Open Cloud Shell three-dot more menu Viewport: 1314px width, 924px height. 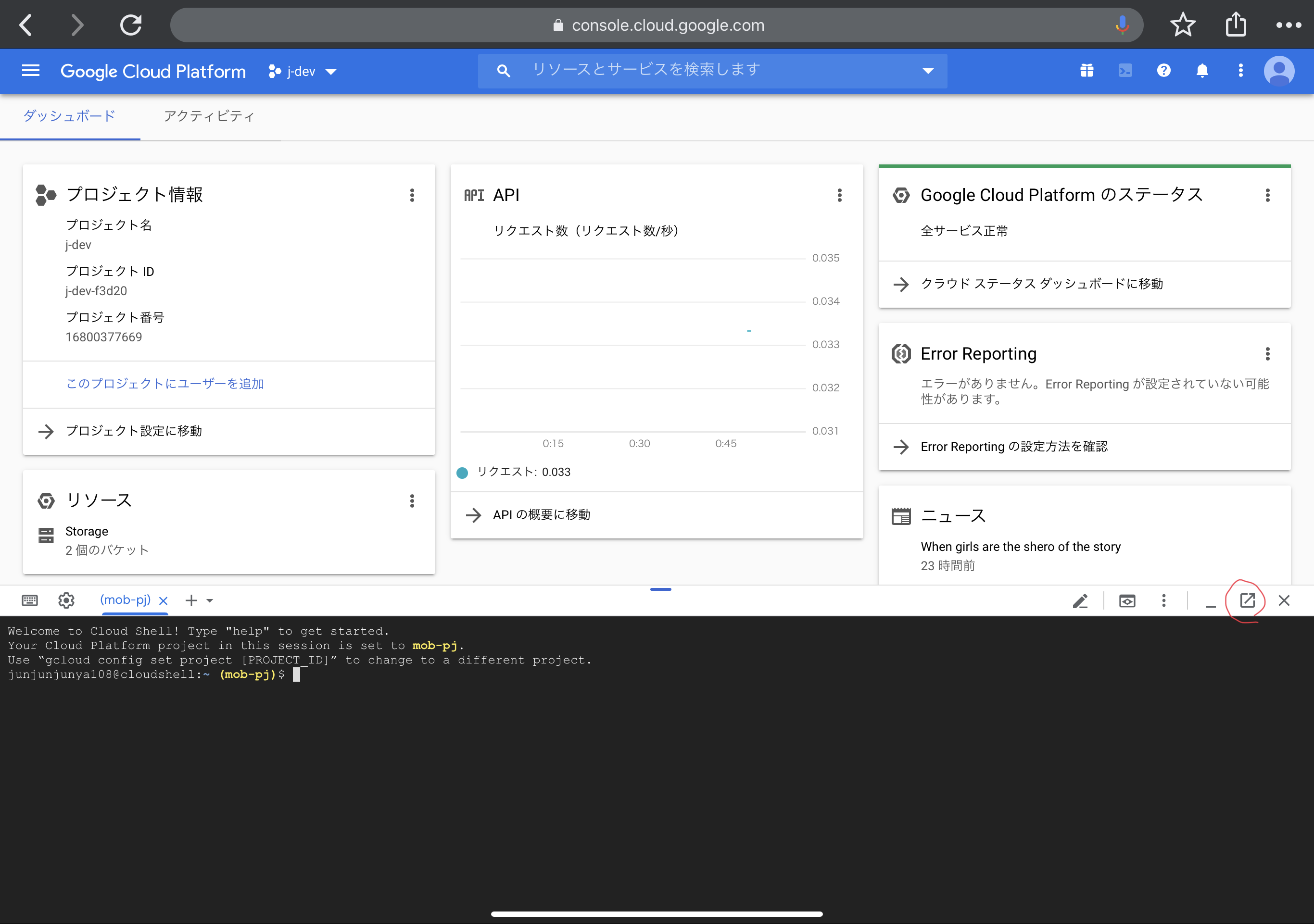tap(1163, 600)
